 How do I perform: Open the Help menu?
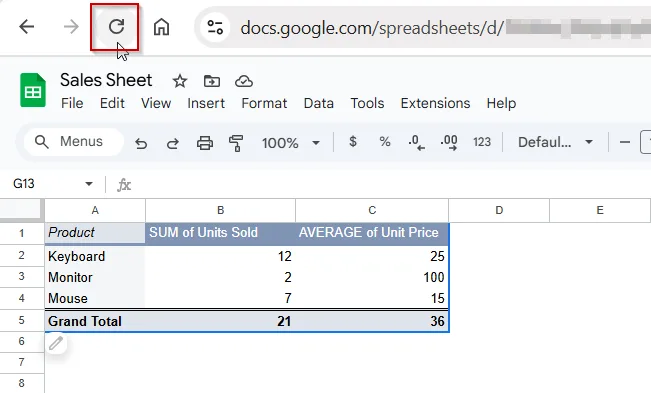[x=501, y=103]
